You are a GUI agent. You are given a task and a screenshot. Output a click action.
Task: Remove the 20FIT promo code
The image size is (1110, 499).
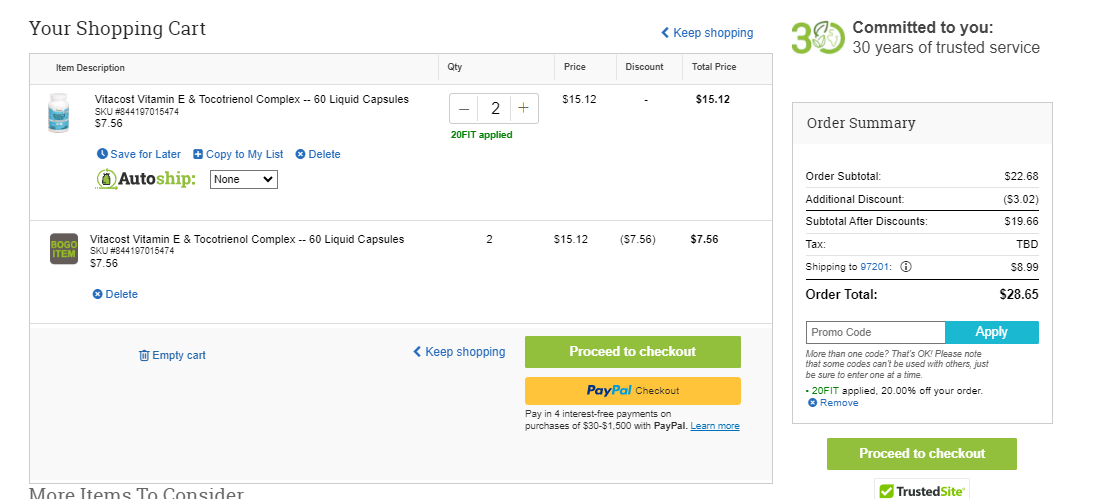click(833, 403)
